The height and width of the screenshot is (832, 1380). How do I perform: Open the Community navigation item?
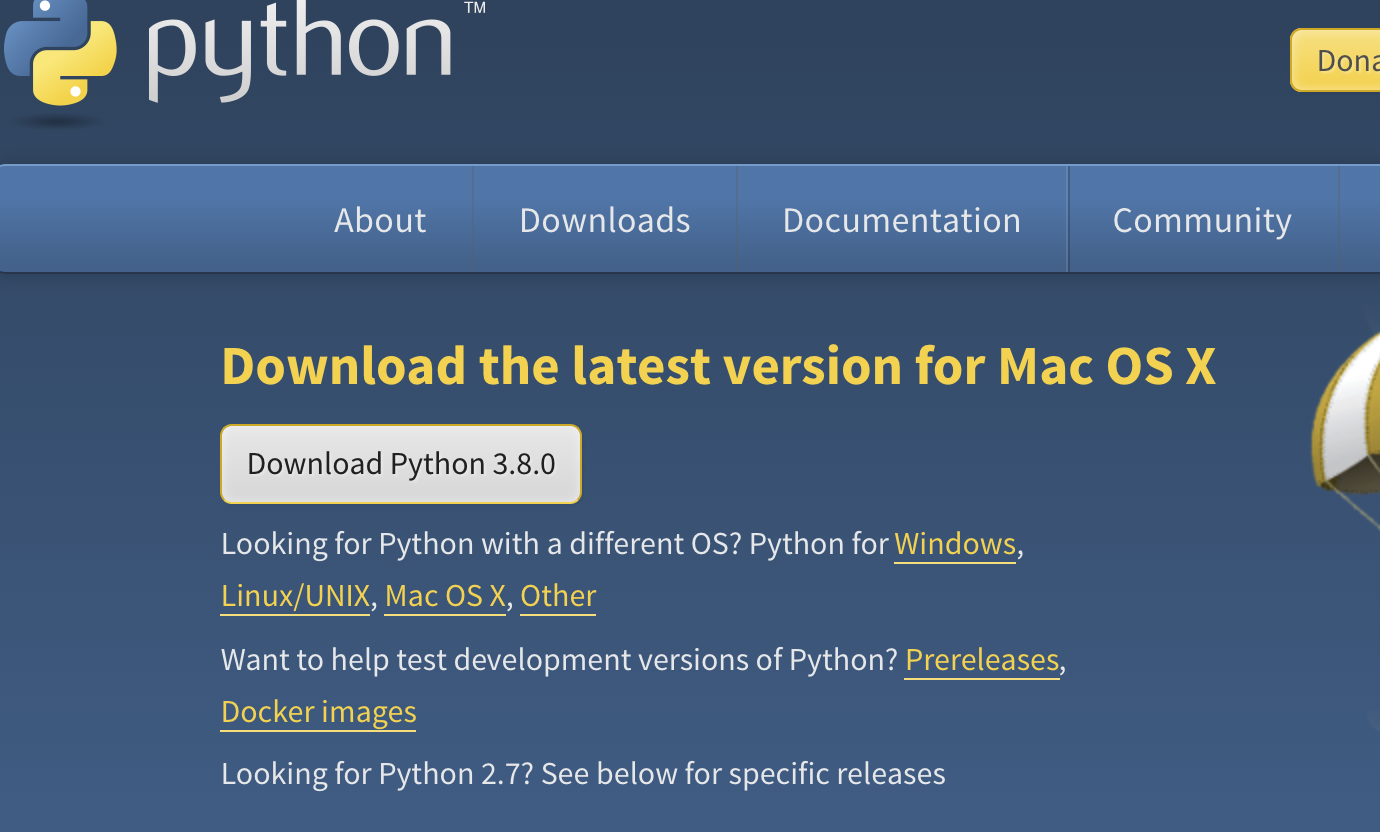click(1202, 220)
